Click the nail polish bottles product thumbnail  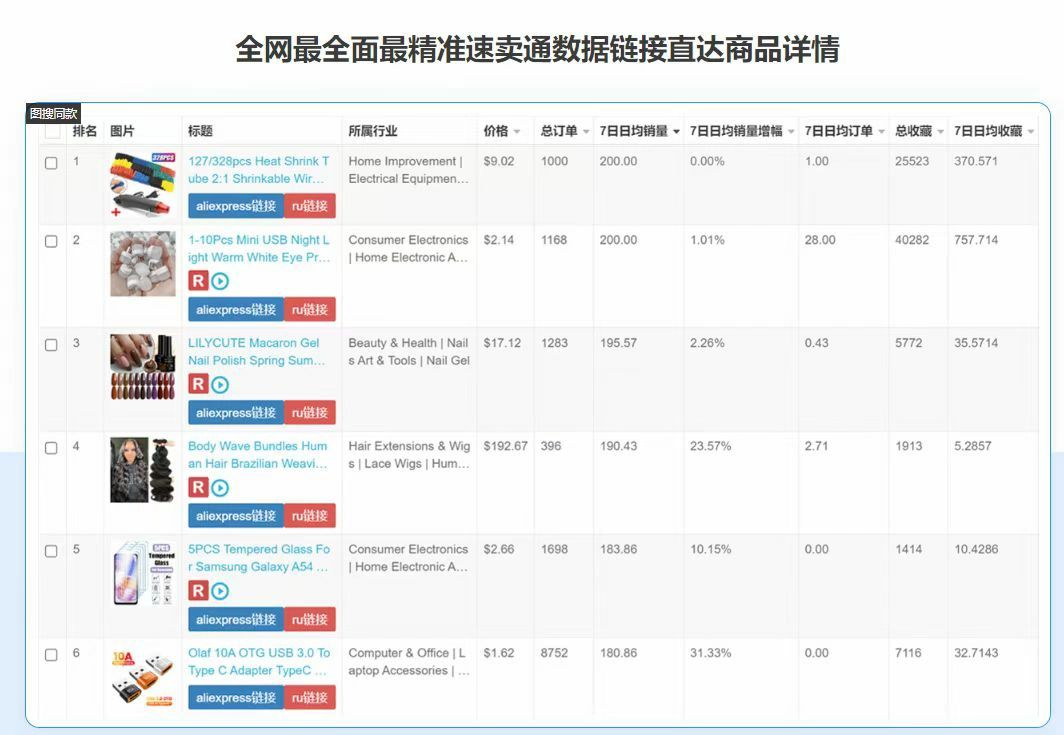142,367
